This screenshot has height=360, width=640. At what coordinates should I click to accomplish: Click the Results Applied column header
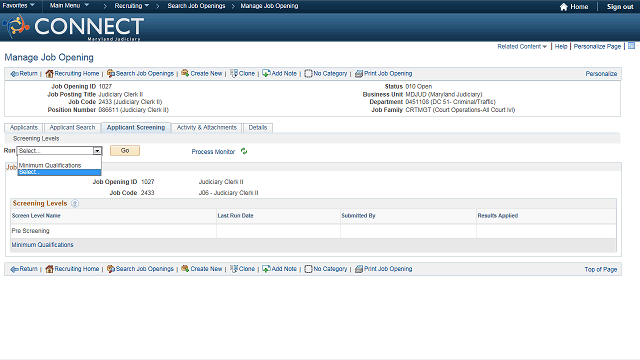[x=498, y=216]
